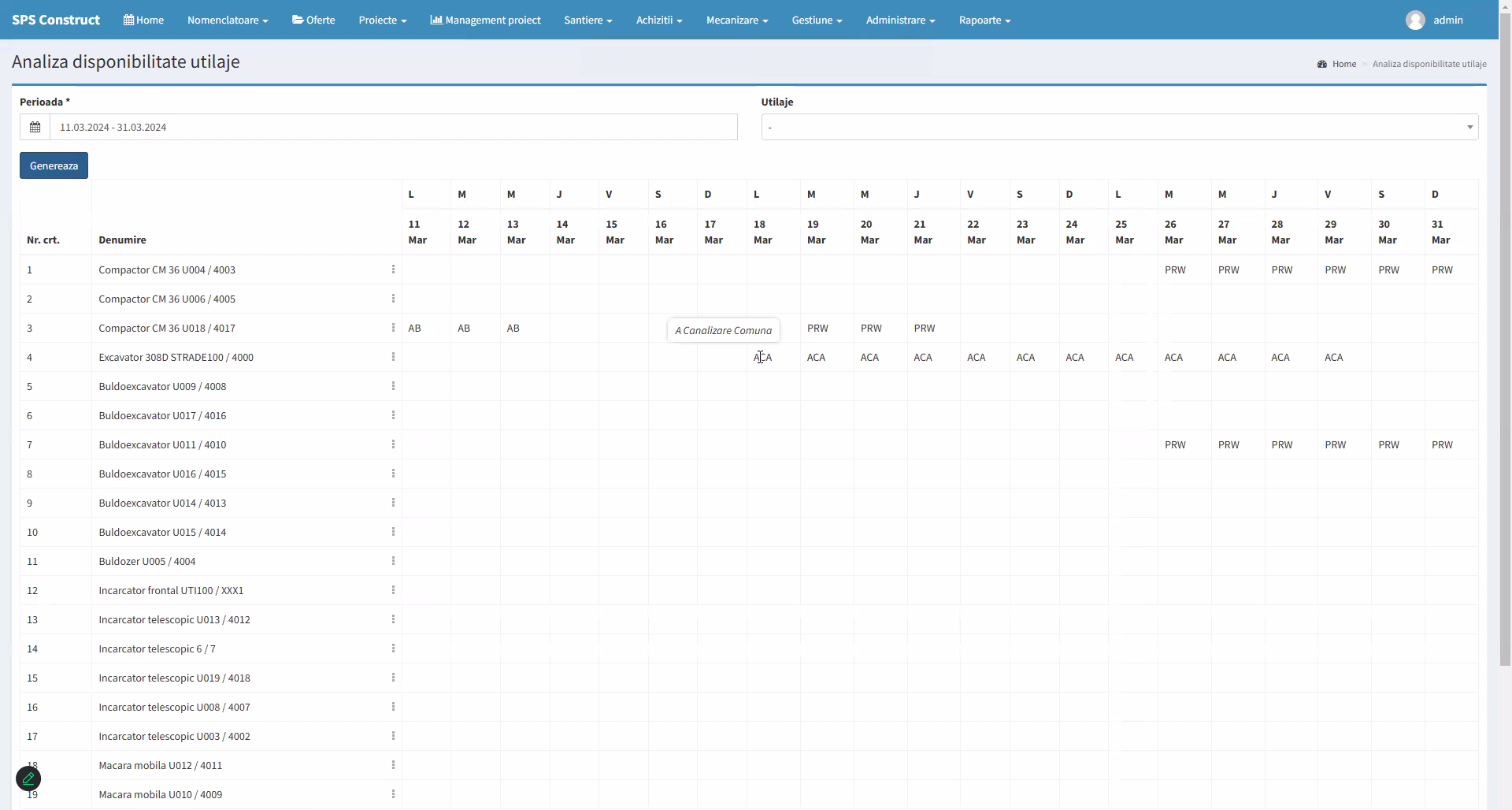The width and height of the screenshot is (1512, 810).
Task: Click the SPS Construct brand logo
Action: pyautogui.click(x=56, y=20)
